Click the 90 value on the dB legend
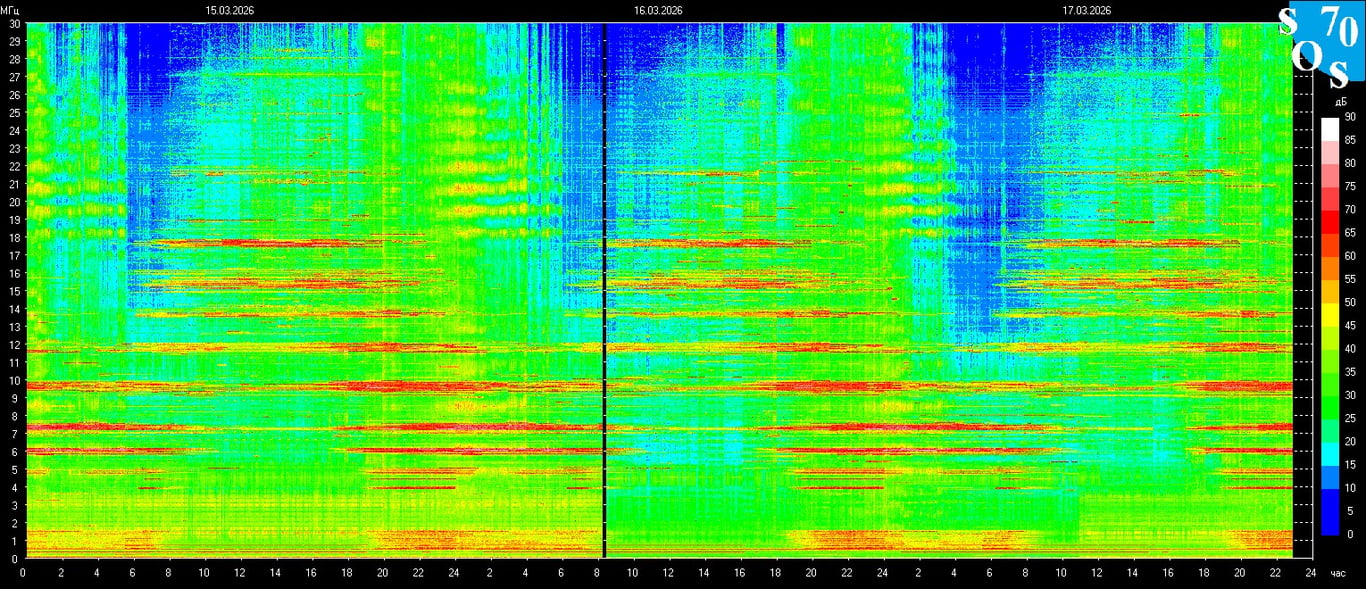Screen dimensions: 1366x589 pyautogui.click(x=1349, y=117)
